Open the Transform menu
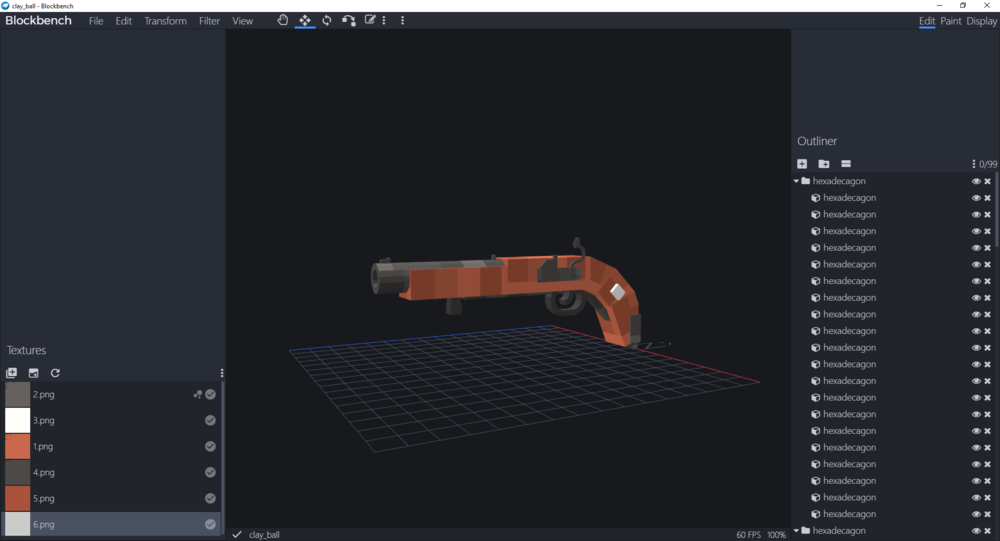The image size is (1000, 541). (165, 21)
